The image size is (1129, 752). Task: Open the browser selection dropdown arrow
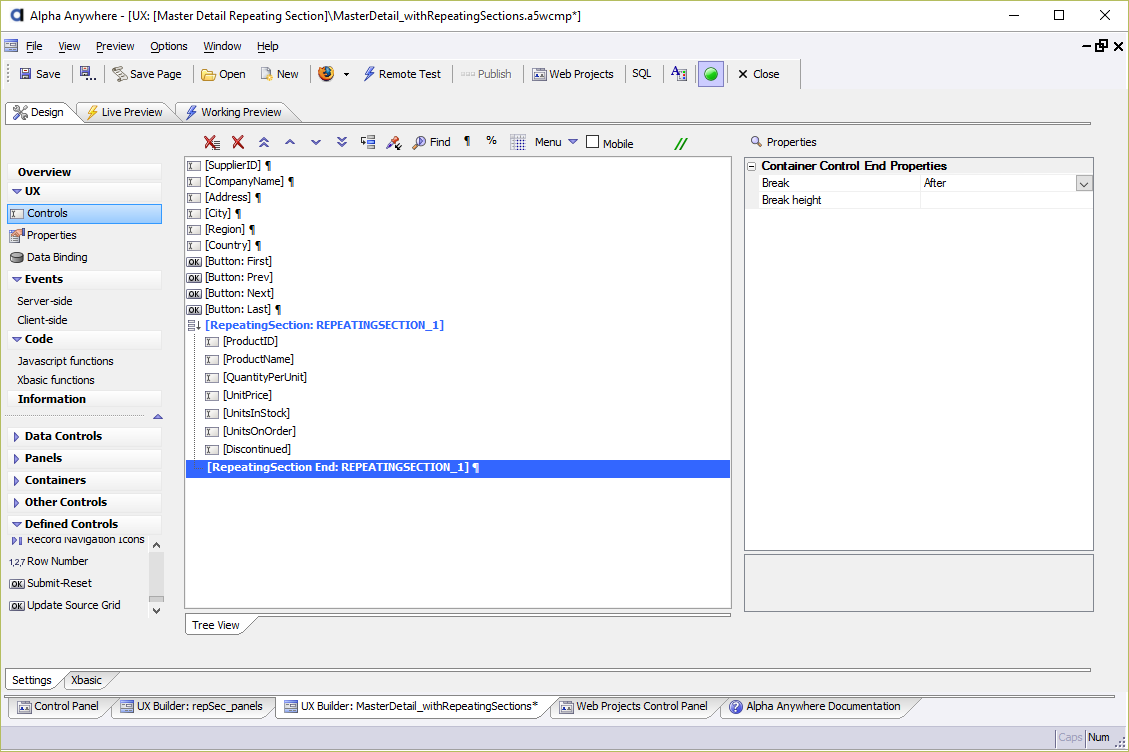[x=346, y=74]
